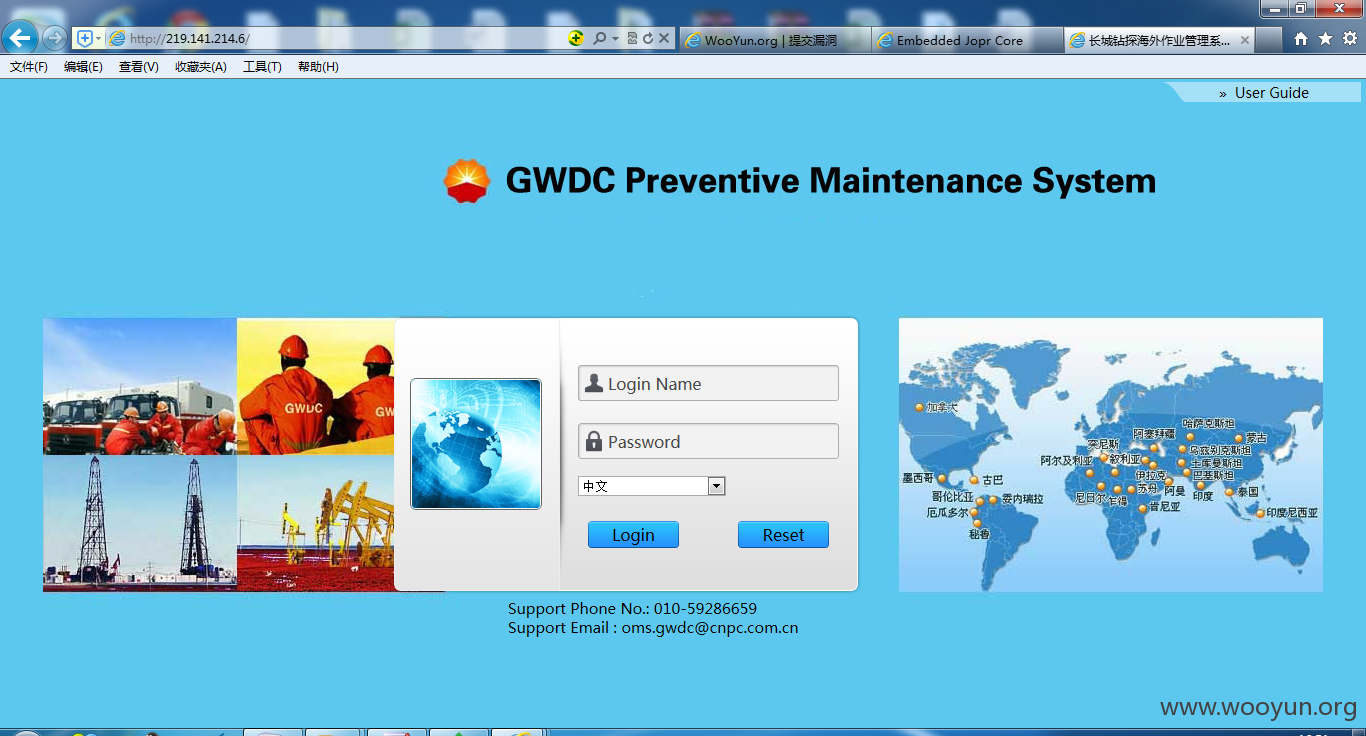Open the 文件(F) menu
The height and width of the screenshot is (736, 1366).
tap(29, 67)
